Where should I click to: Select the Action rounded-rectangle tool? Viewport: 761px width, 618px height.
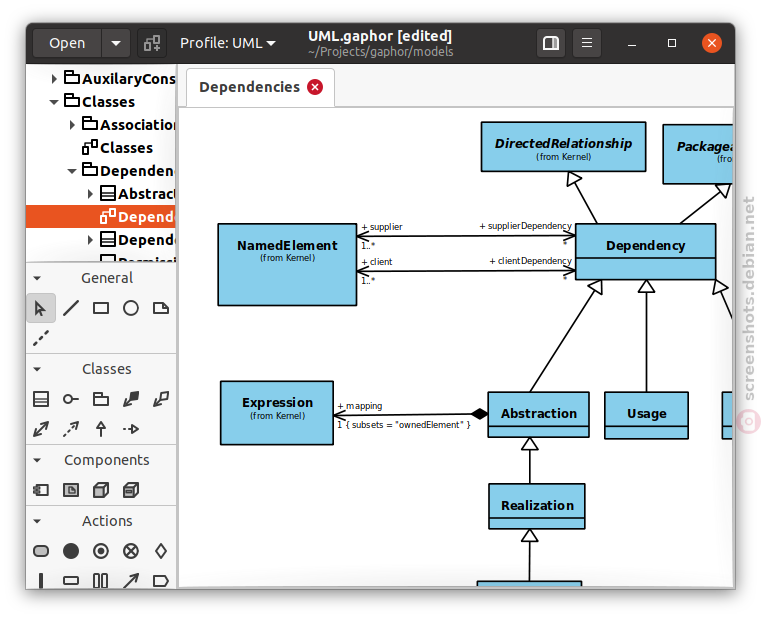pos(41,551)
